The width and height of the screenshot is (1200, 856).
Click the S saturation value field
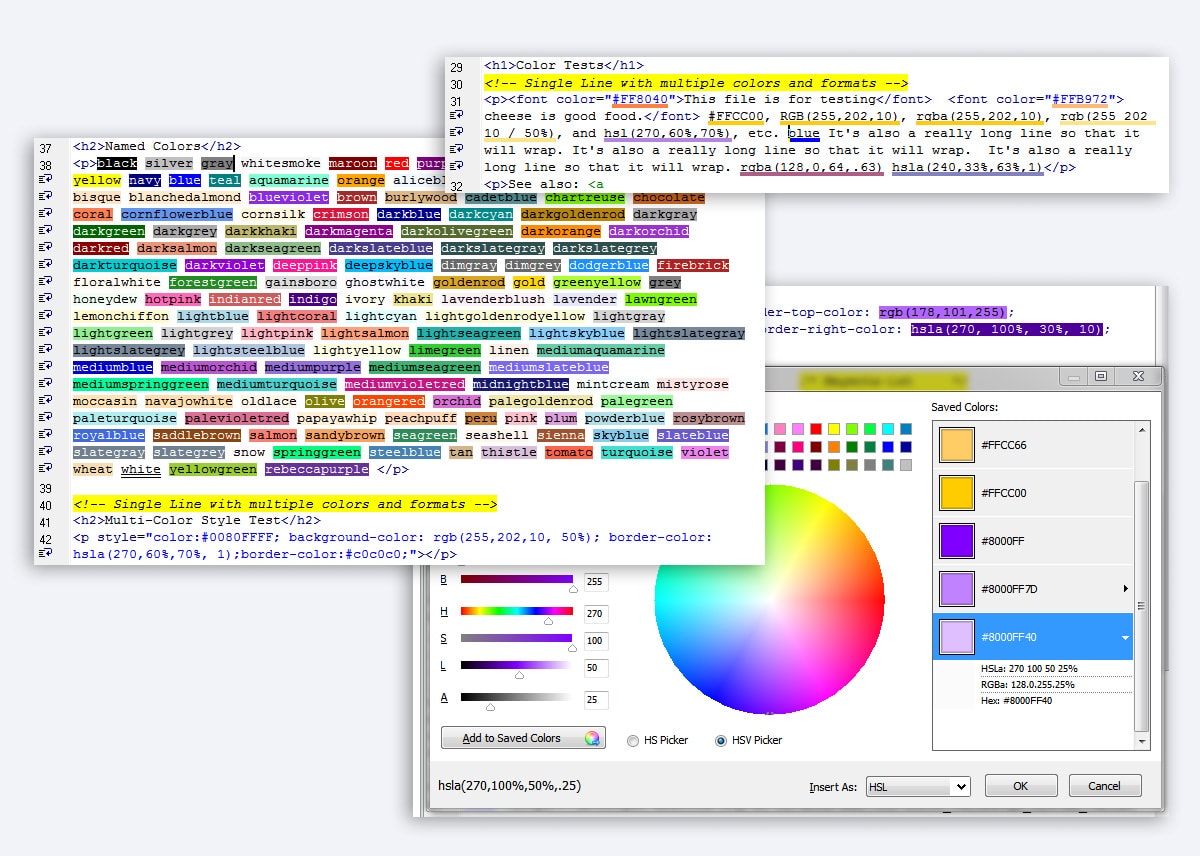tap(595, 641)
